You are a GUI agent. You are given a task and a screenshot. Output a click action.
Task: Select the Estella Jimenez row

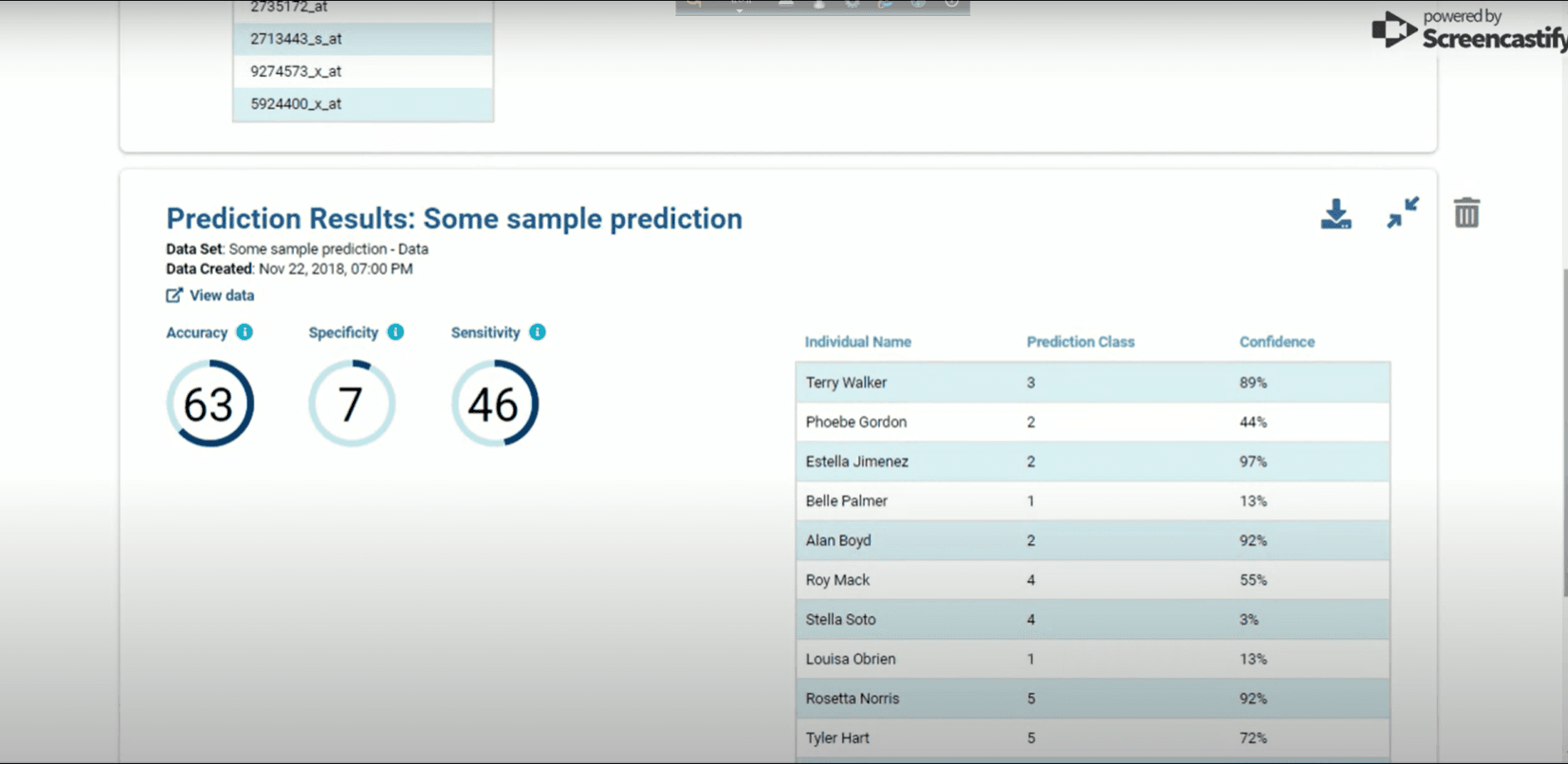(x=1093, y=462)
